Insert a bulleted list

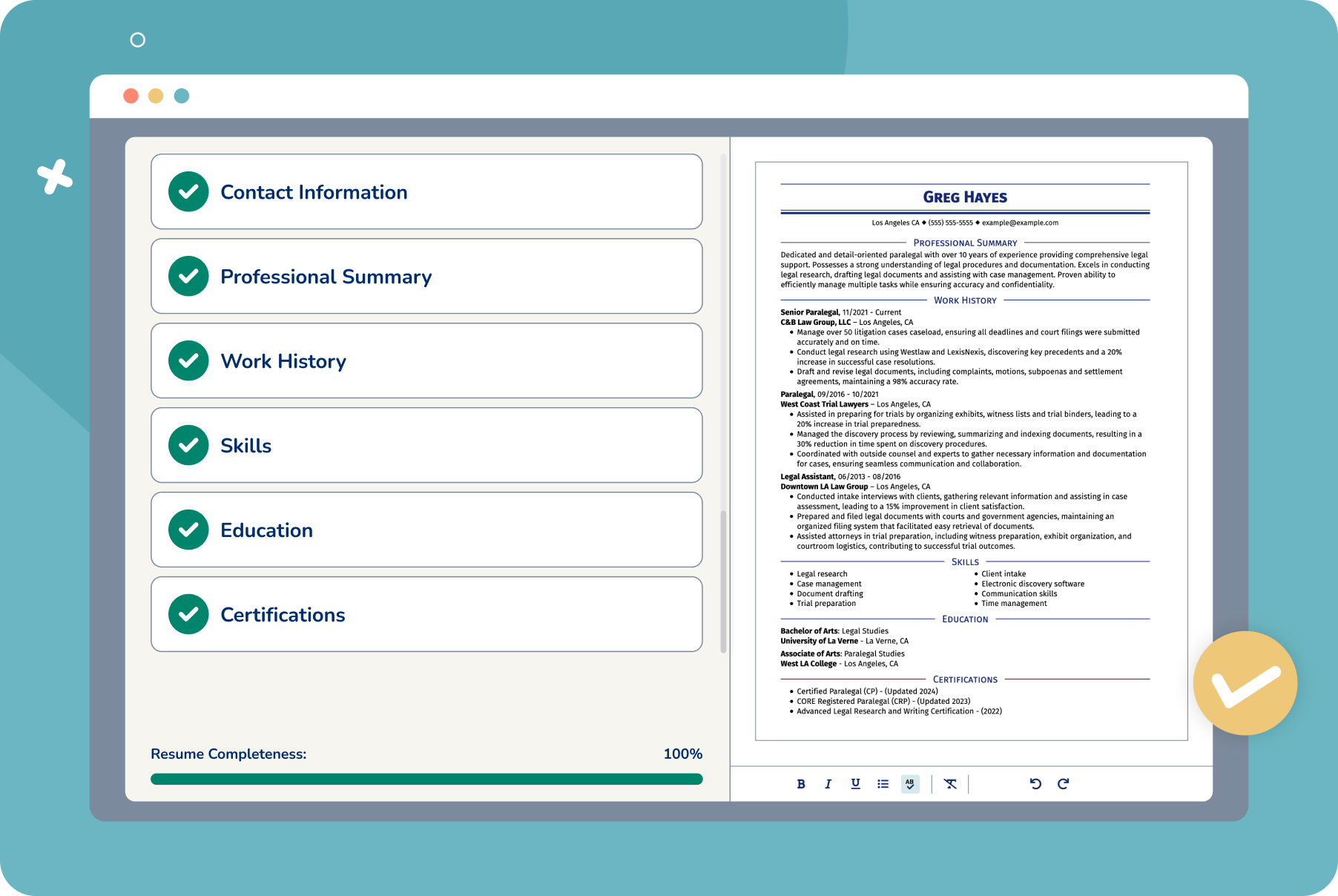(x=882, y=784)
